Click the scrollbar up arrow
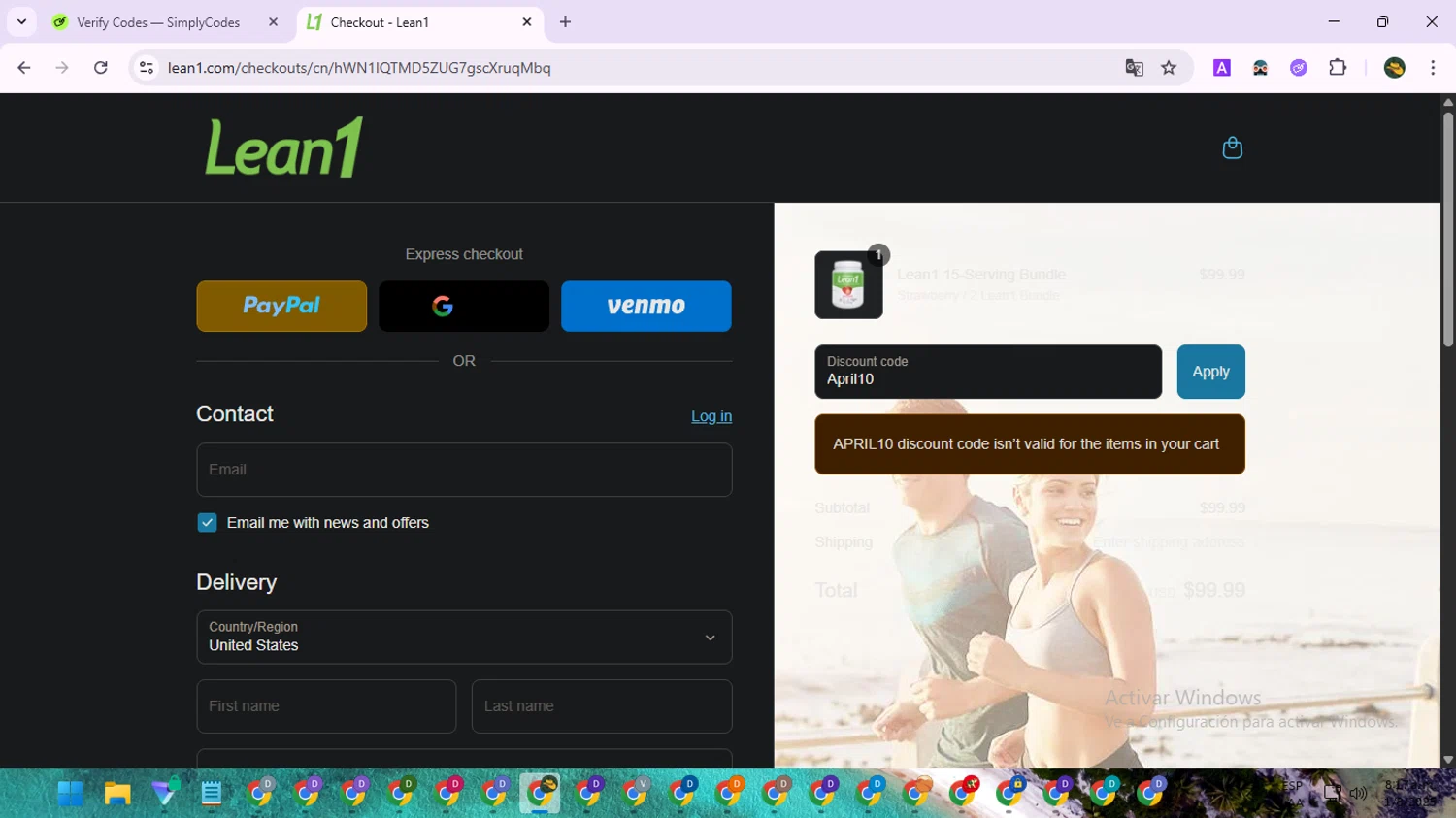 click(x=1447, y=101)
